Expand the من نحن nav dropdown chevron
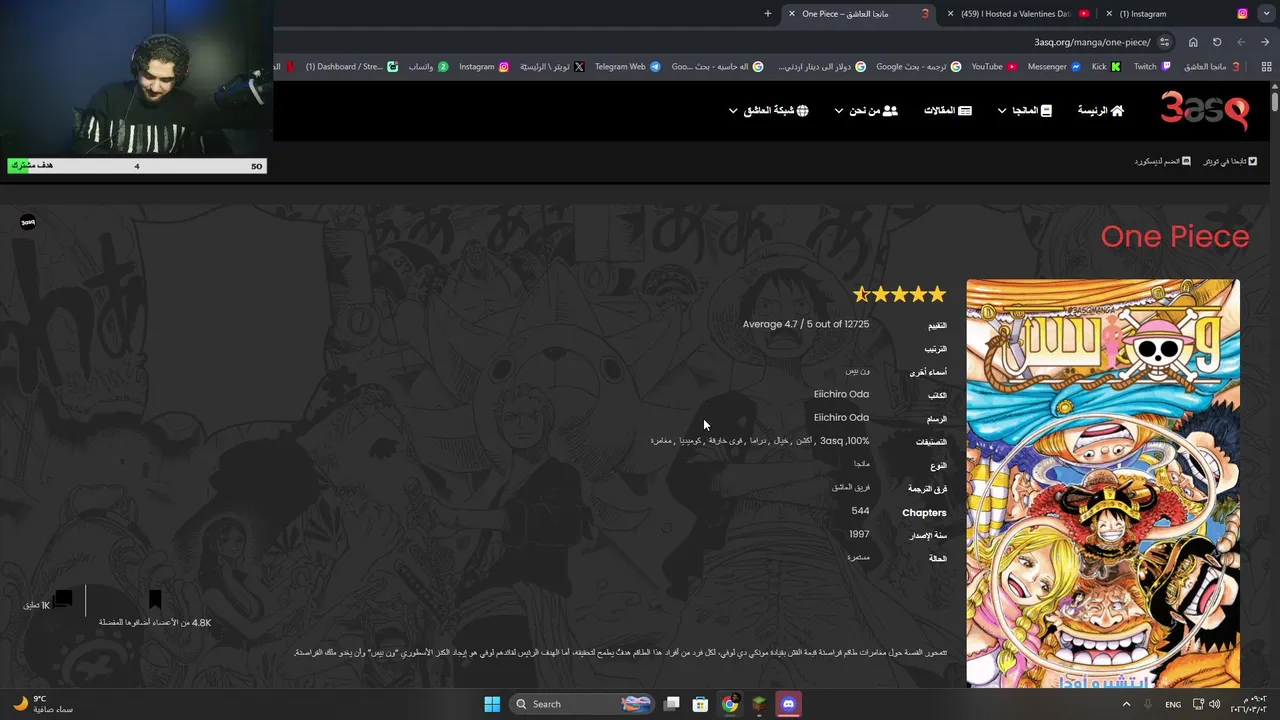Viewport: 1280px width, 720px height. pos(838,111)
